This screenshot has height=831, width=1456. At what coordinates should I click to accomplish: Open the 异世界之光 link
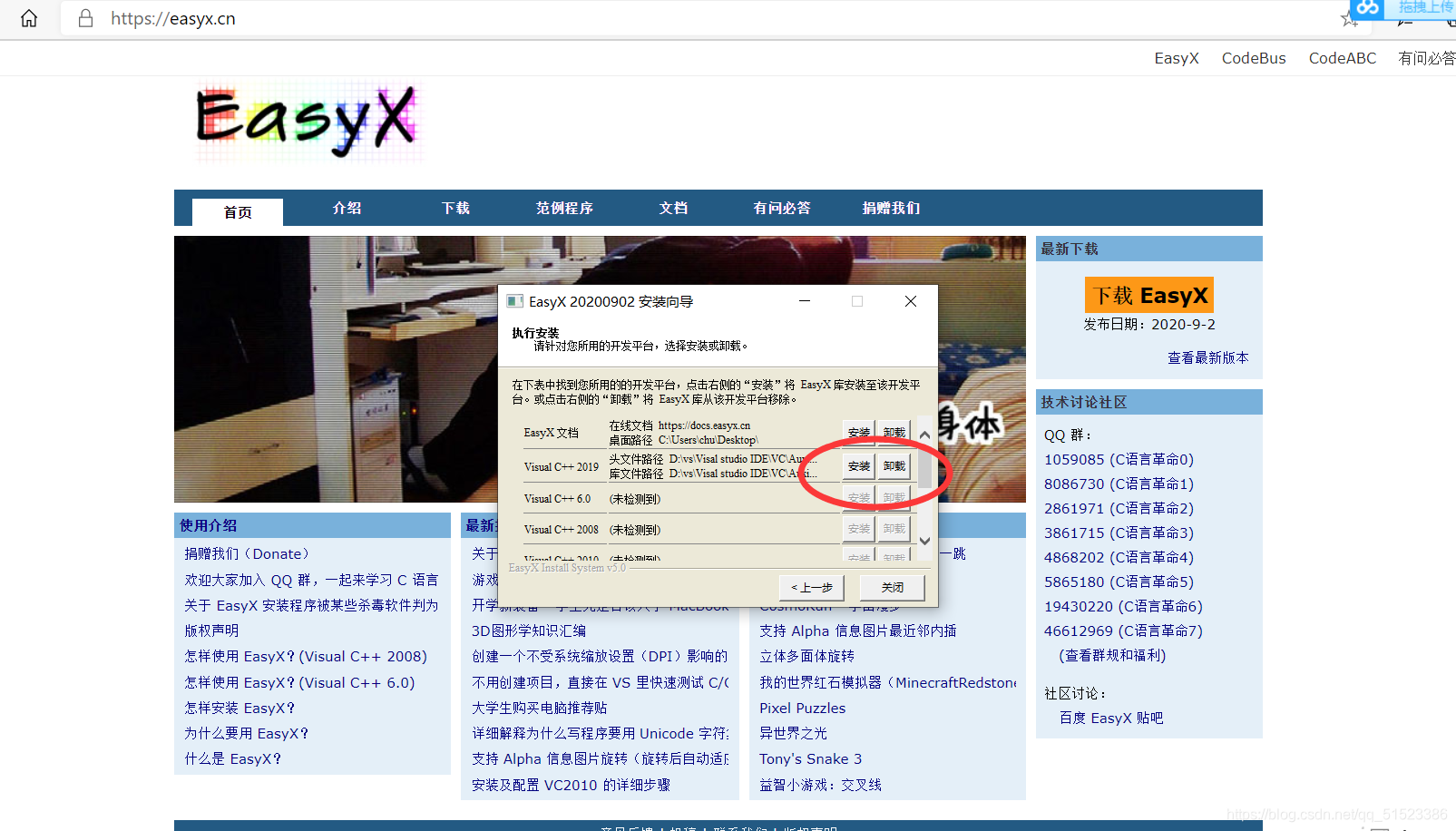793,733
